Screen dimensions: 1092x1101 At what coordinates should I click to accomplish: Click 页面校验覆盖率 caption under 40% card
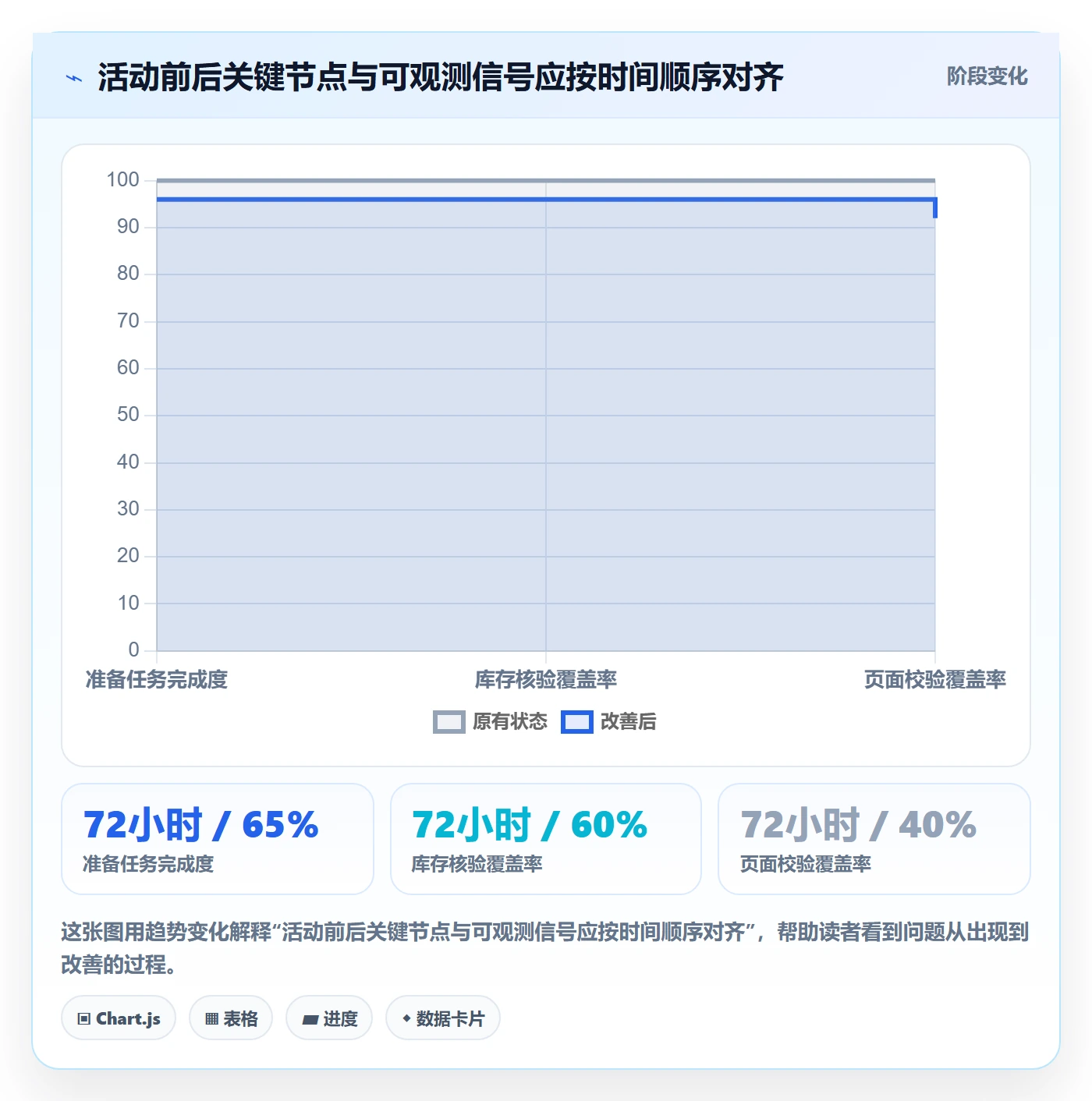806,864
